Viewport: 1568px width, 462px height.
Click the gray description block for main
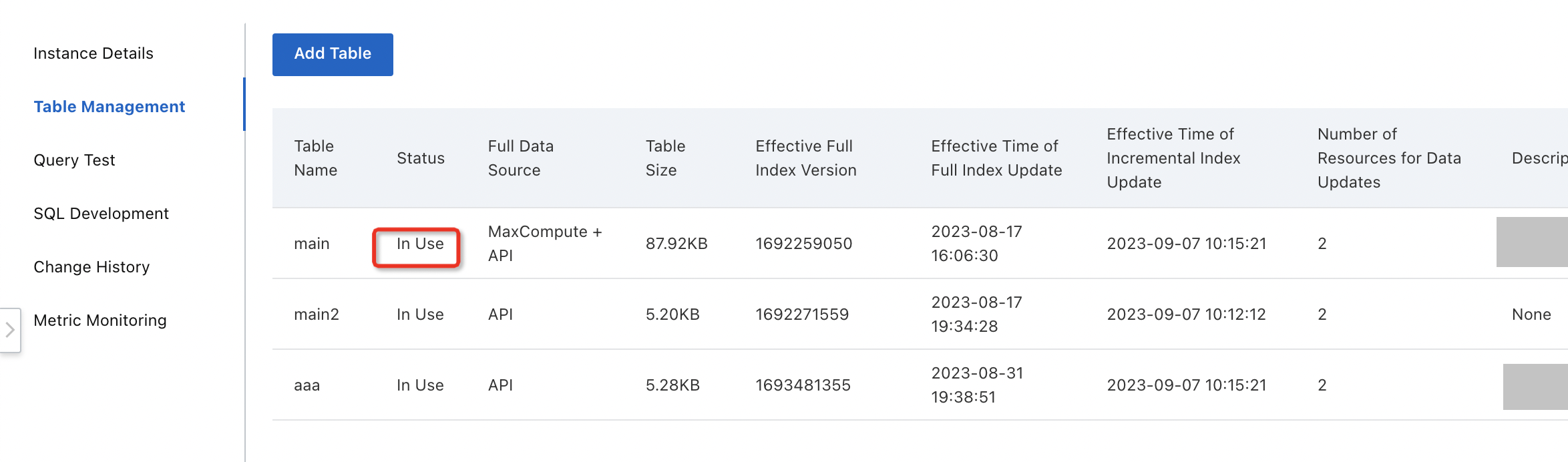(1531, 242)
